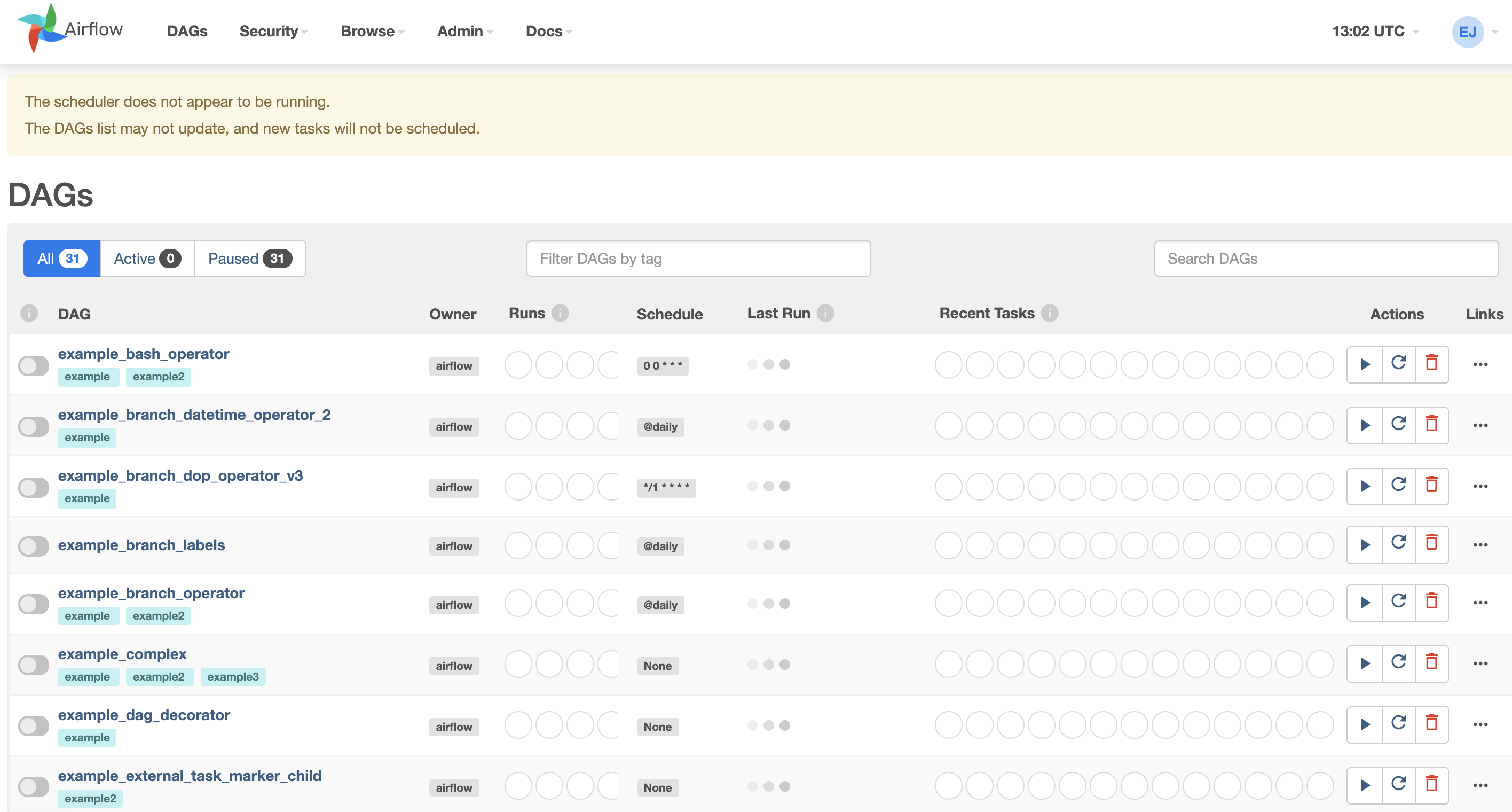Click the info icon beside DAG header
The width and height of the screenshot is (1512, 812).
(x=29, y=314)
